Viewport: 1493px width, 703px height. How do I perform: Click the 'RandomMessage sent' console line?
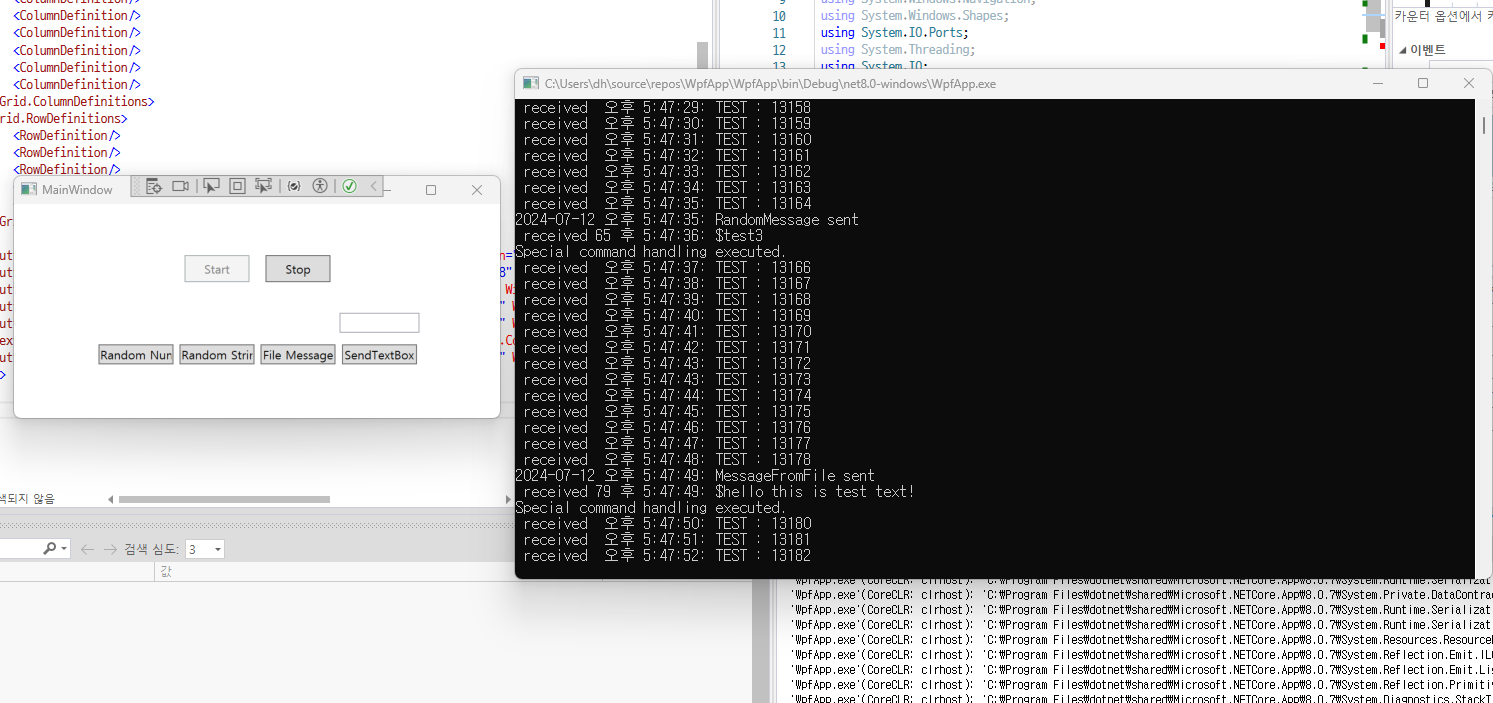point(687,220)
